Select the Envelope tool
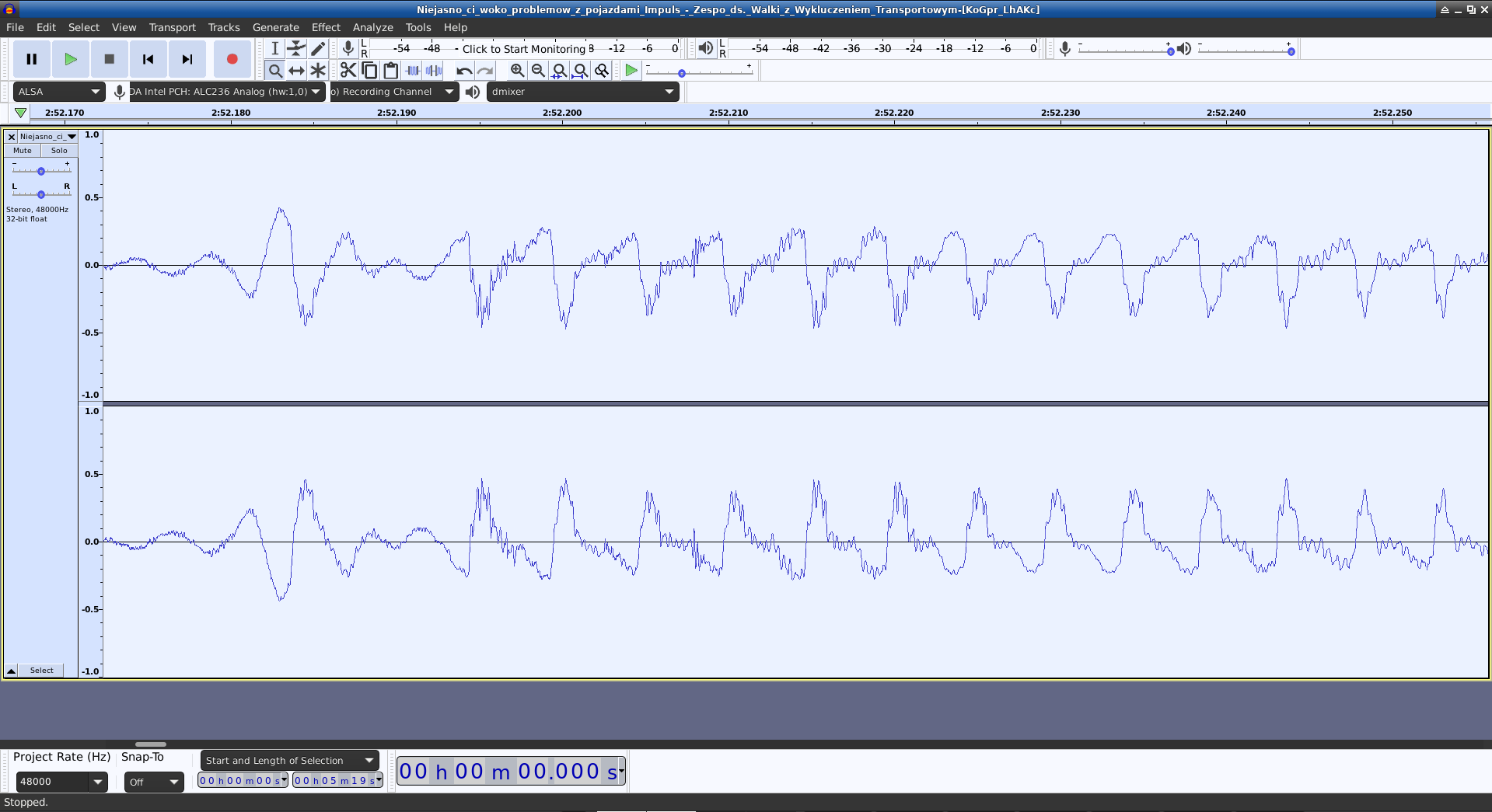 point(296,48)
